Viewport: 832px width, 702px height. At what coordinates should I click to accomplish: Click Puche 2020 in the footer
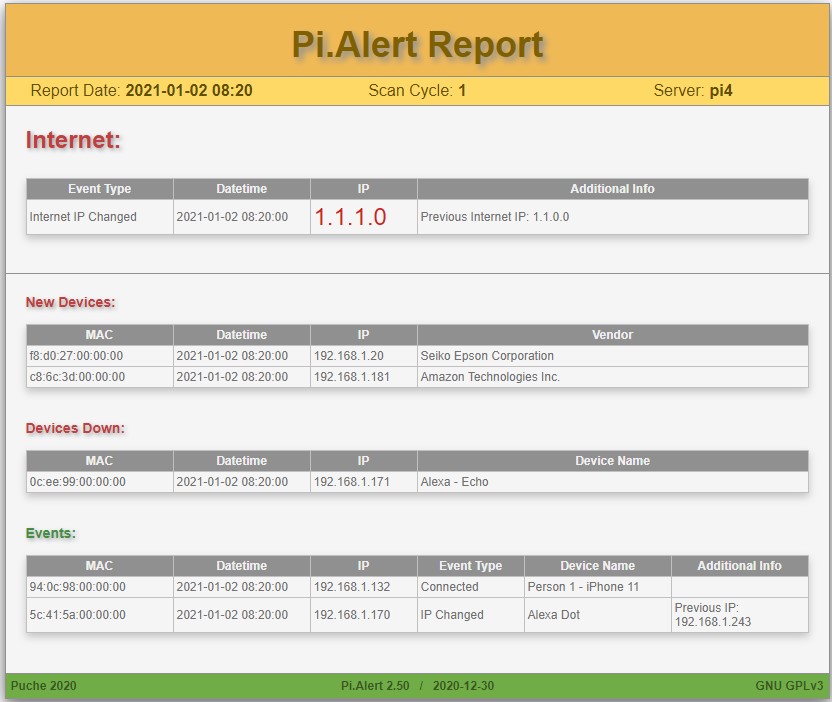(44, 686)
